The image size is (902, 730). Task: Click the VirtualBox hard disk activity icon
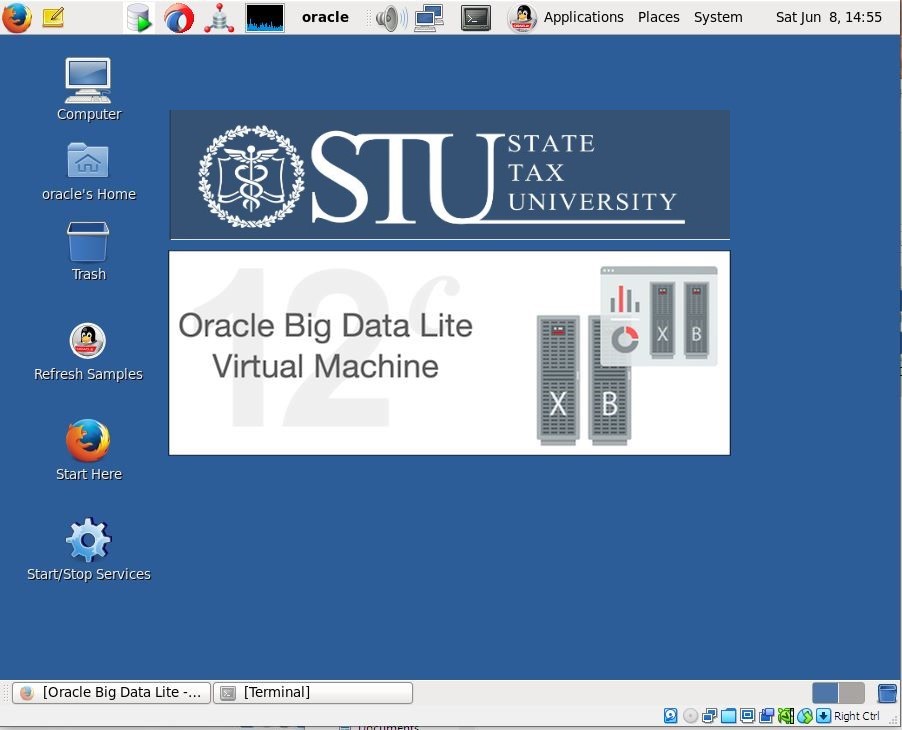pos(671,716)
